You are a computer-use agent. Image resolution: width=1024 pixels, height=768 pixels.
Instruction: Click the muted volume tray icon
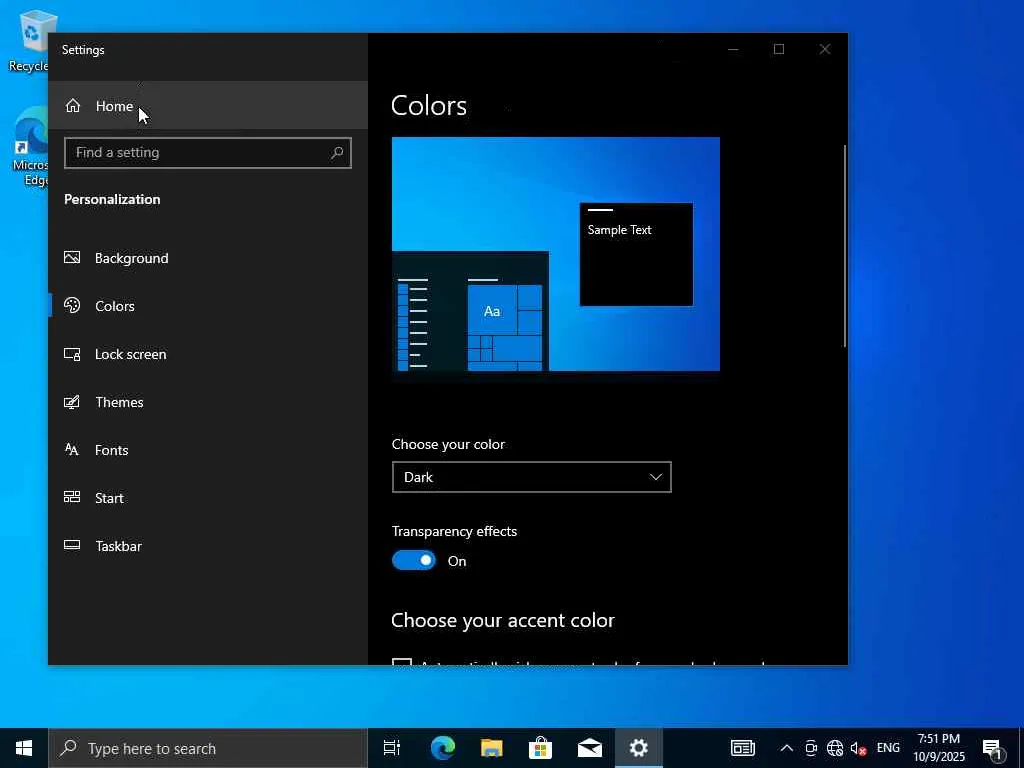858,748
